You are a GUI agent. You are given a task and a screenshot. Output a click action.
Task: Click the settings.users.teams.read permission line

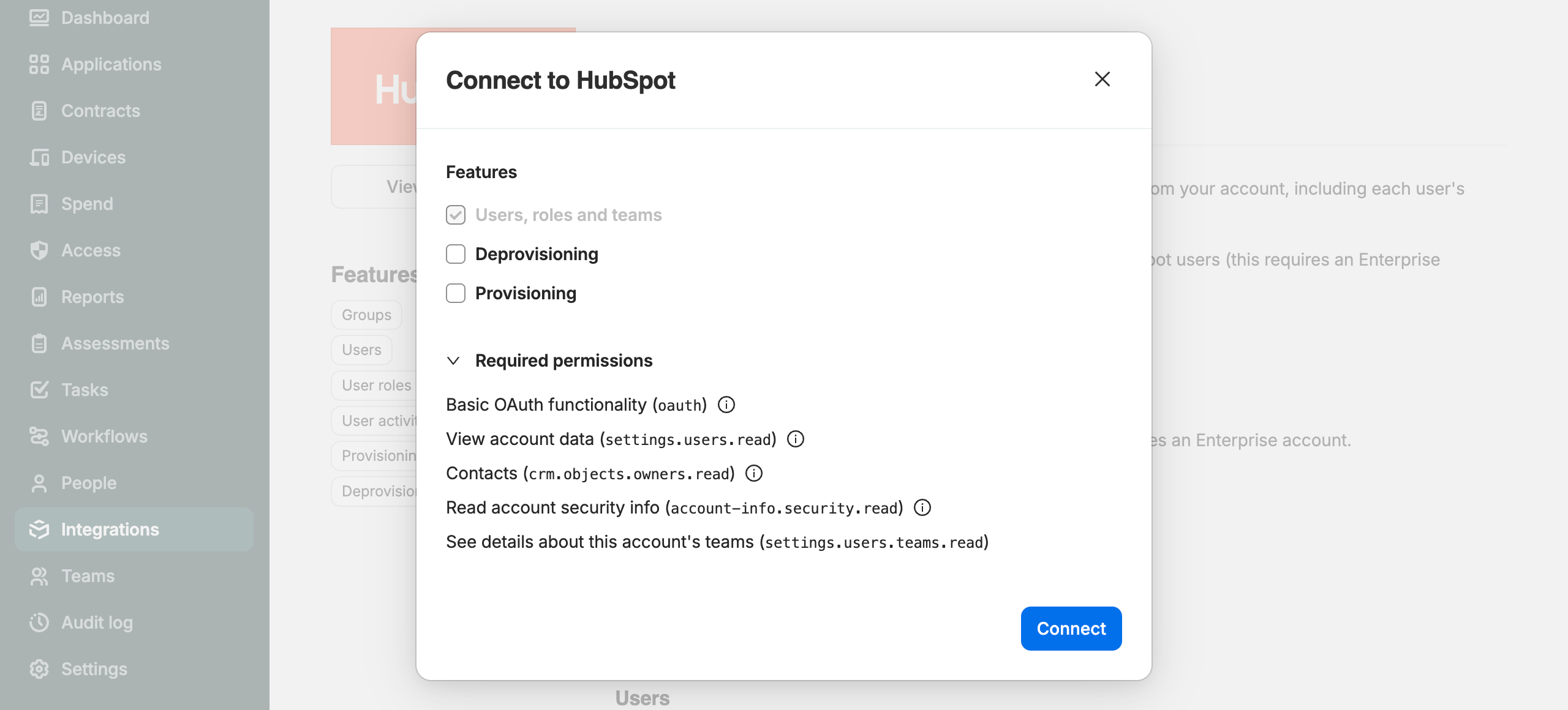click(717, 542)
